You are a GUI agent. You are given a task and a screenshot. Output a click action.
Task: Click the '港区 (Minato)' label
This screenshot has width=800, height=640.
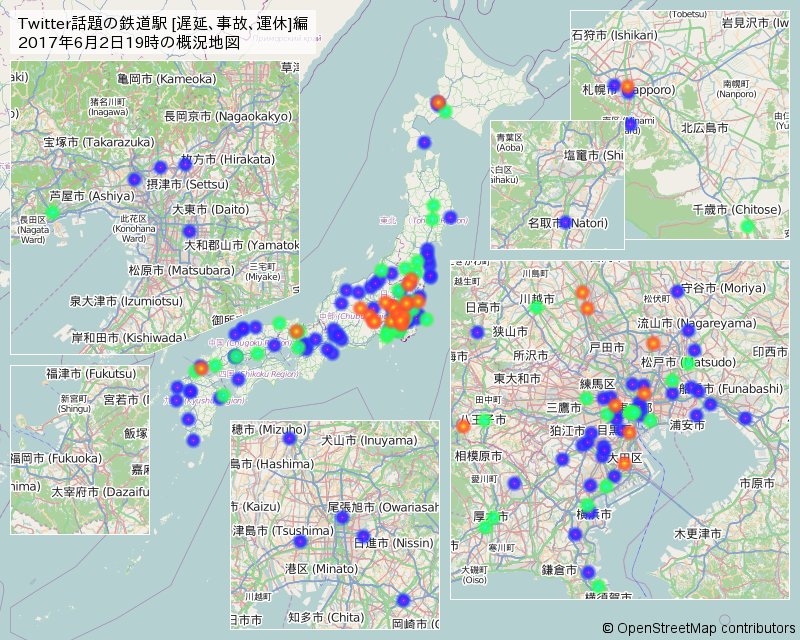tap(321, 569)
